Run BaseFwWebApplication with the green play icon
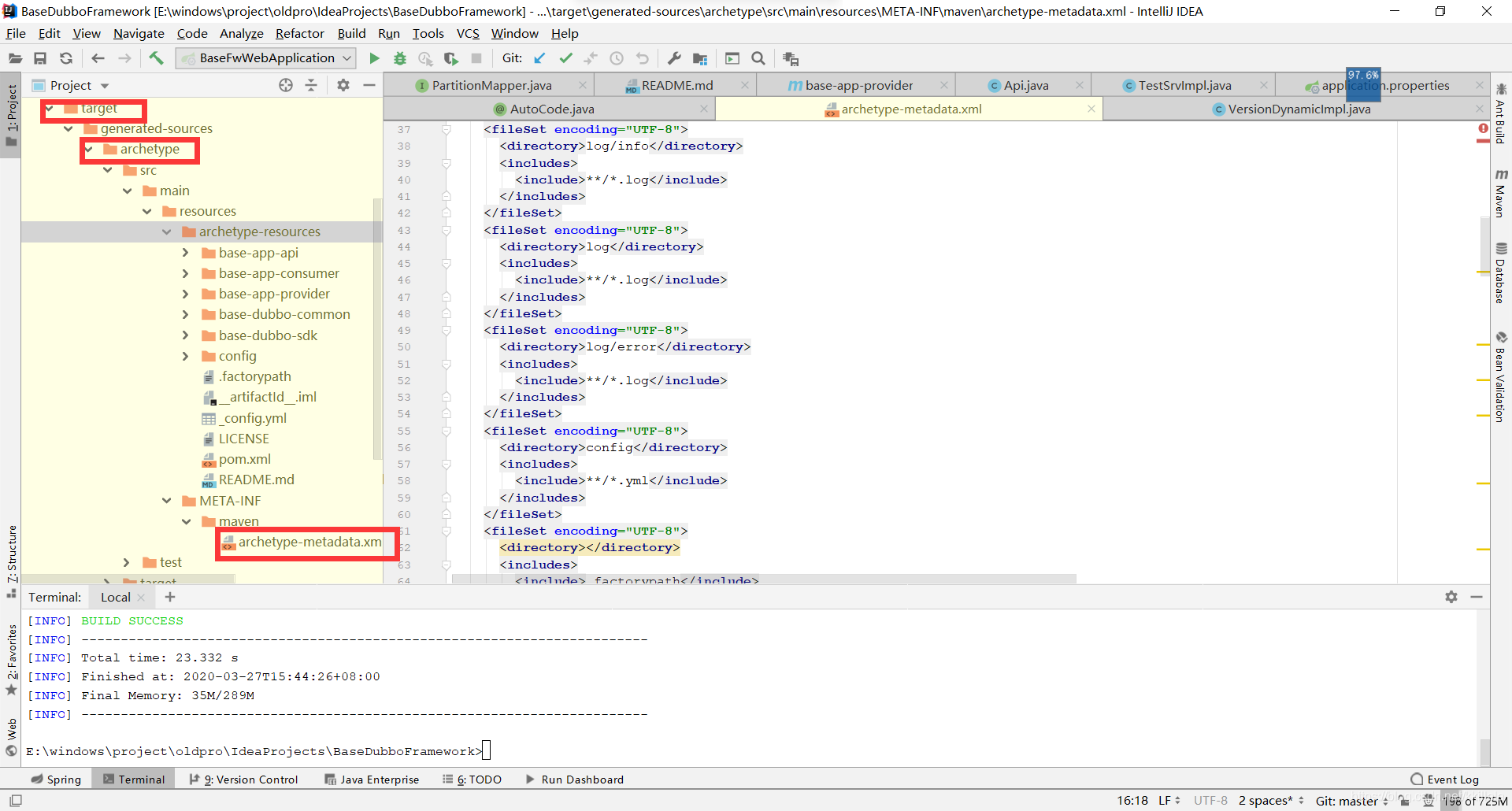 (x=375, y=58)
